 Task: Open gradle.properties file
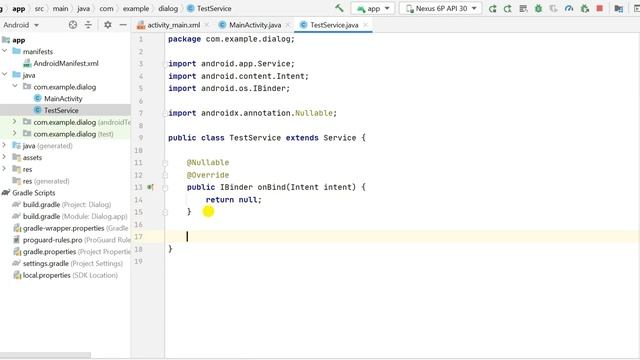[49, 252]
